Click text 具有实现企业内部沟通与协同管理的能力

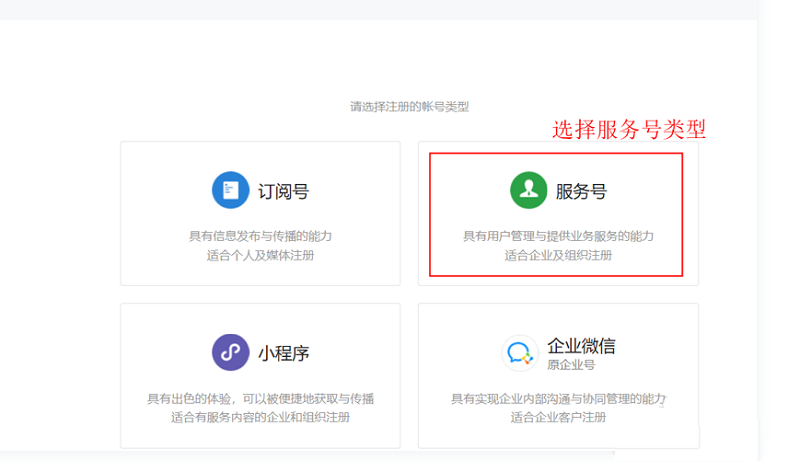559,399
